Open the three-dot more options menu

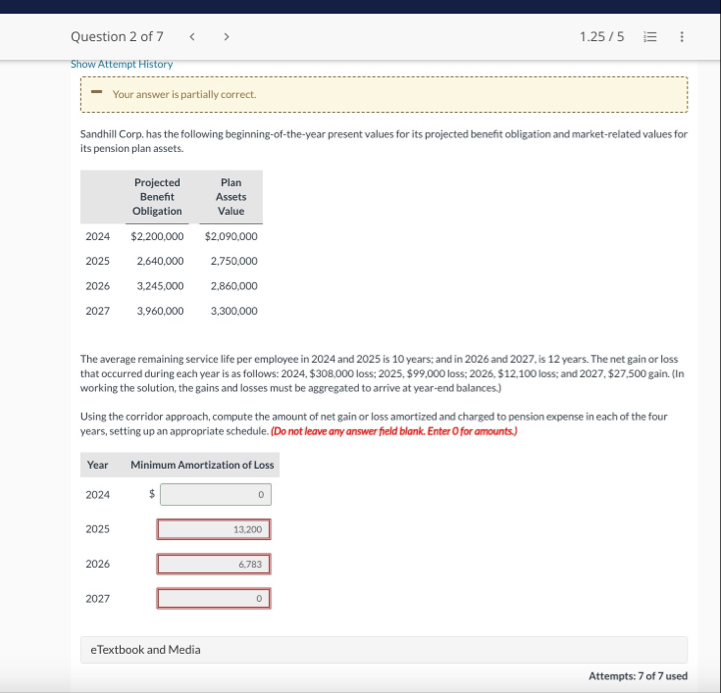coord(681,36)
